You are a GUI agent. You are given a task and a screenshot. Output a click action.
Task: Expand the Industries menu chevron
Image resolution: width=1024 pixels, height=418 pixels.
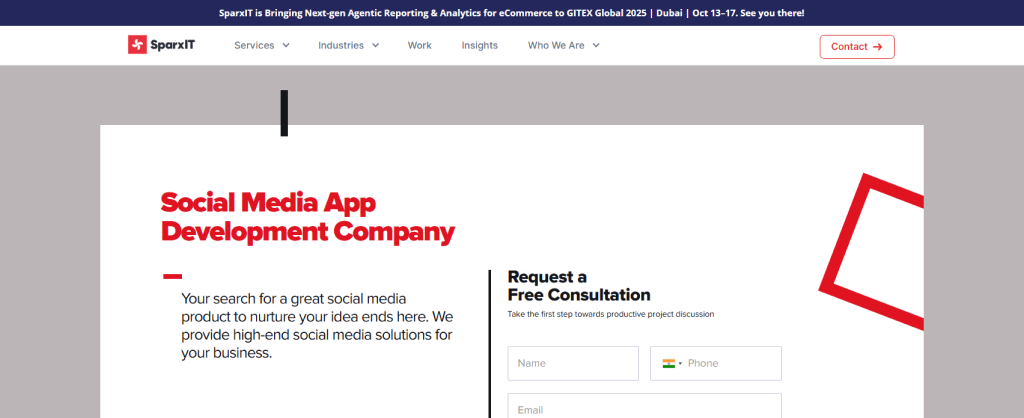click(375, 45)
